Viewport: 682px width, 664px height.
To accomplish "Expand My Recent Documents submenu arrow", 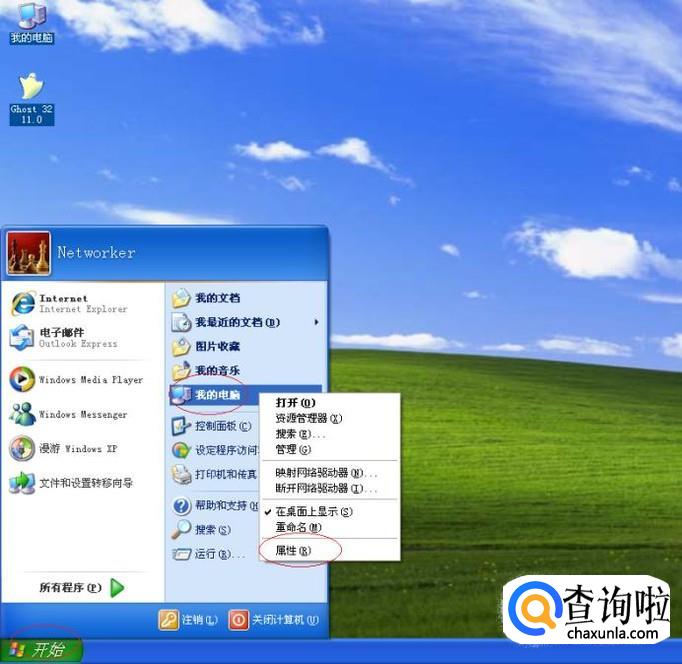I will click(316, 322).
